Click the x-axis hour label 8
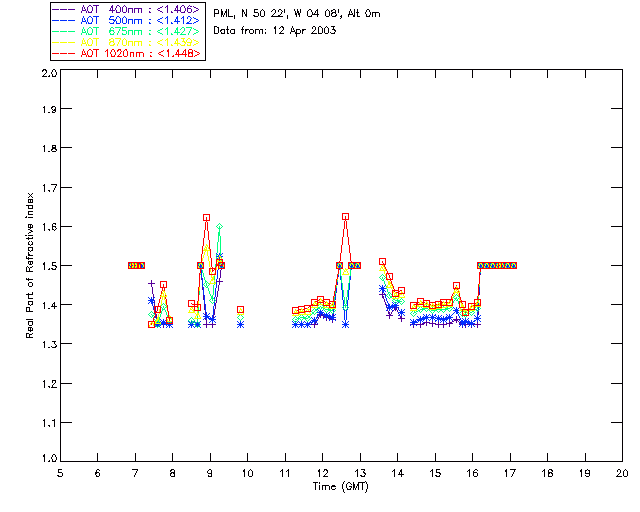This screenshot has width=640, height=512. 173,473
